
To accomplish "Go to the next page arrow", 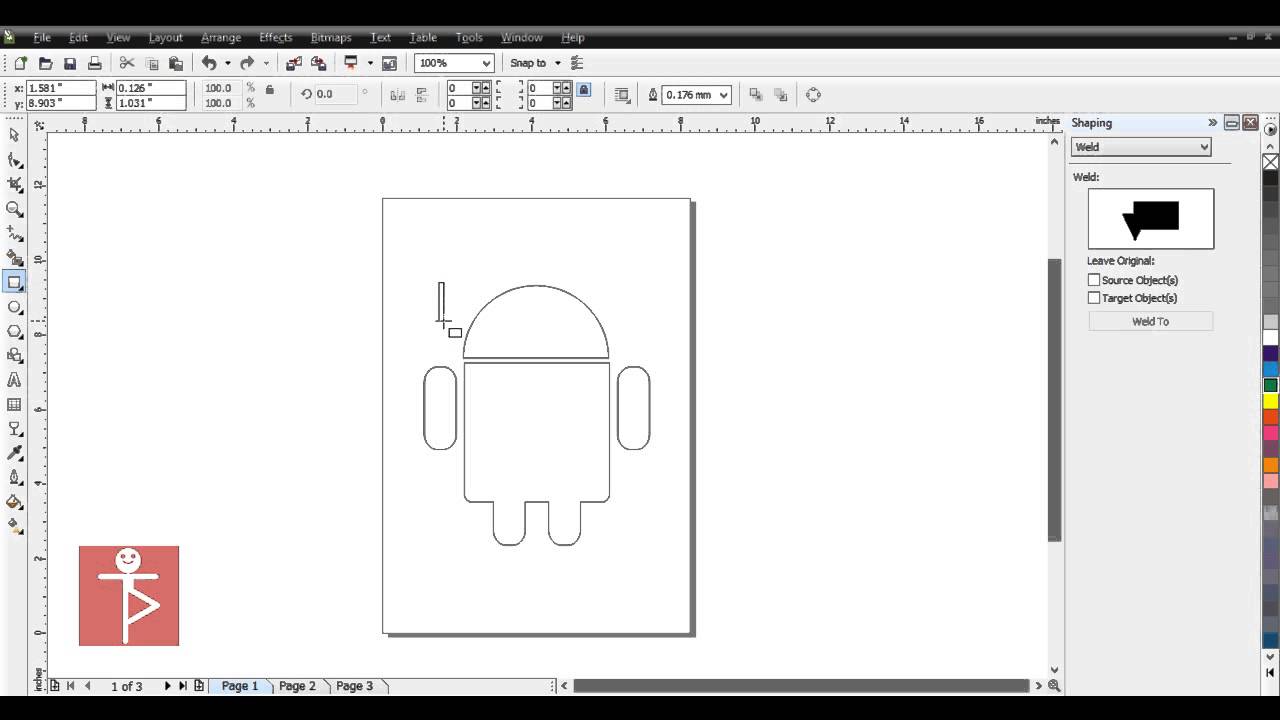I will [167, 686].
